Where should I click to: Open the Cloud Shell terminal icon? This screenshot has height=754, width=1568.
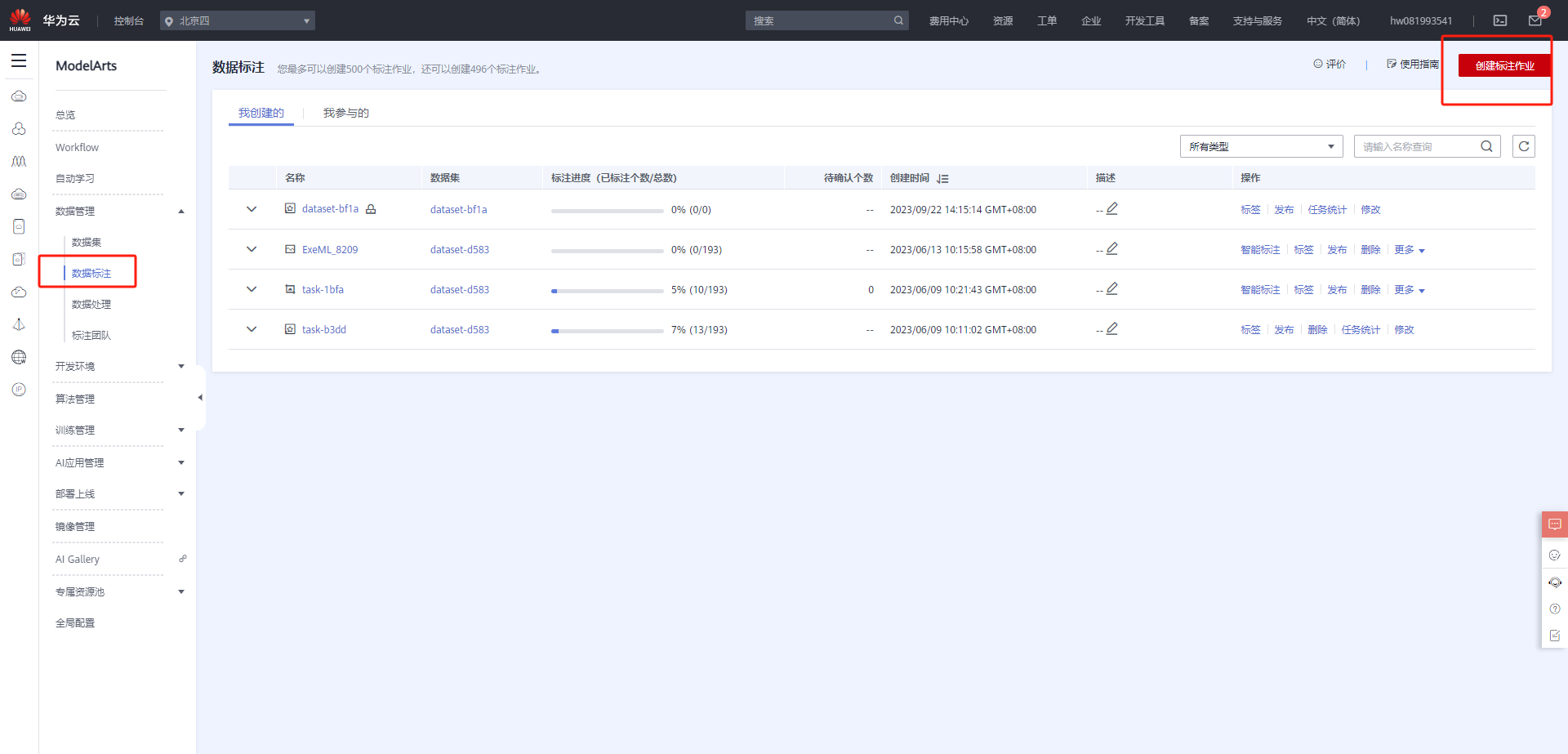1500,20
